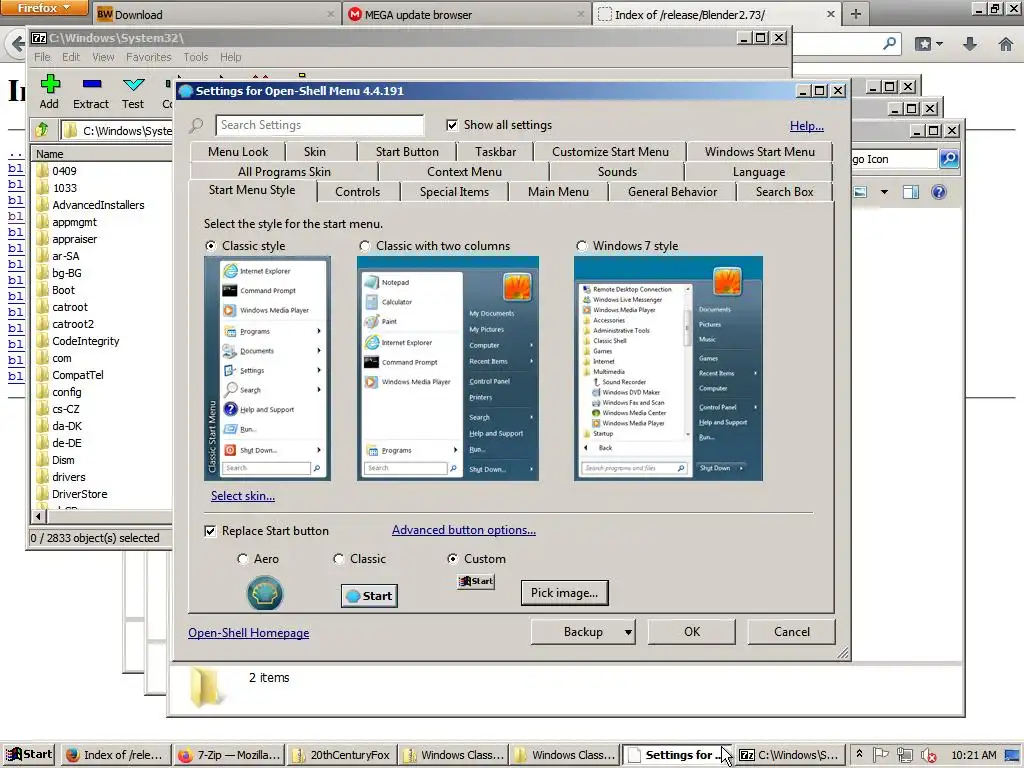Open the General Behavior tab

672,192
